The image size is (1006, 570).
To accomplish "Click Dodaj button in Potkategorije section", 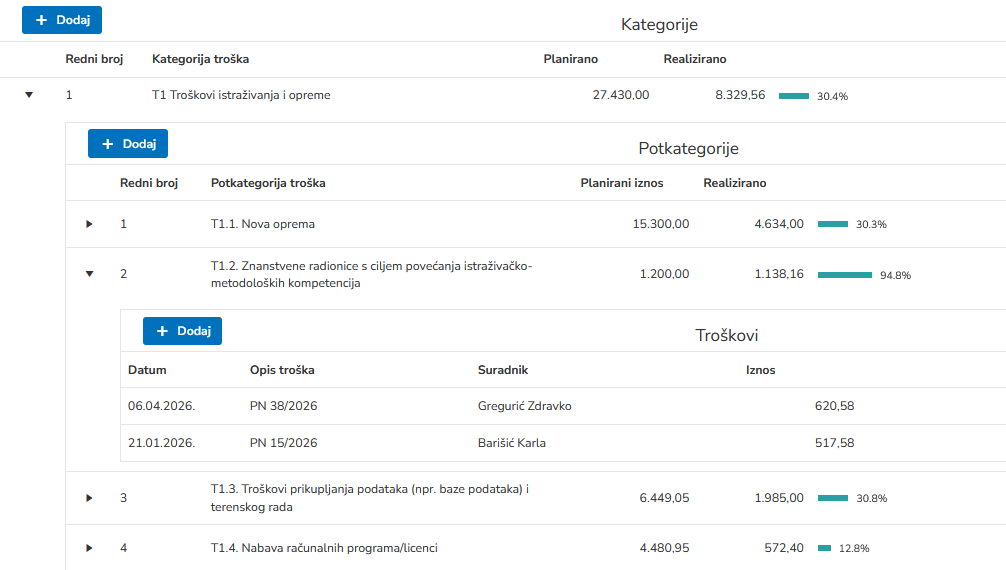I will click(x=128, y=144).
